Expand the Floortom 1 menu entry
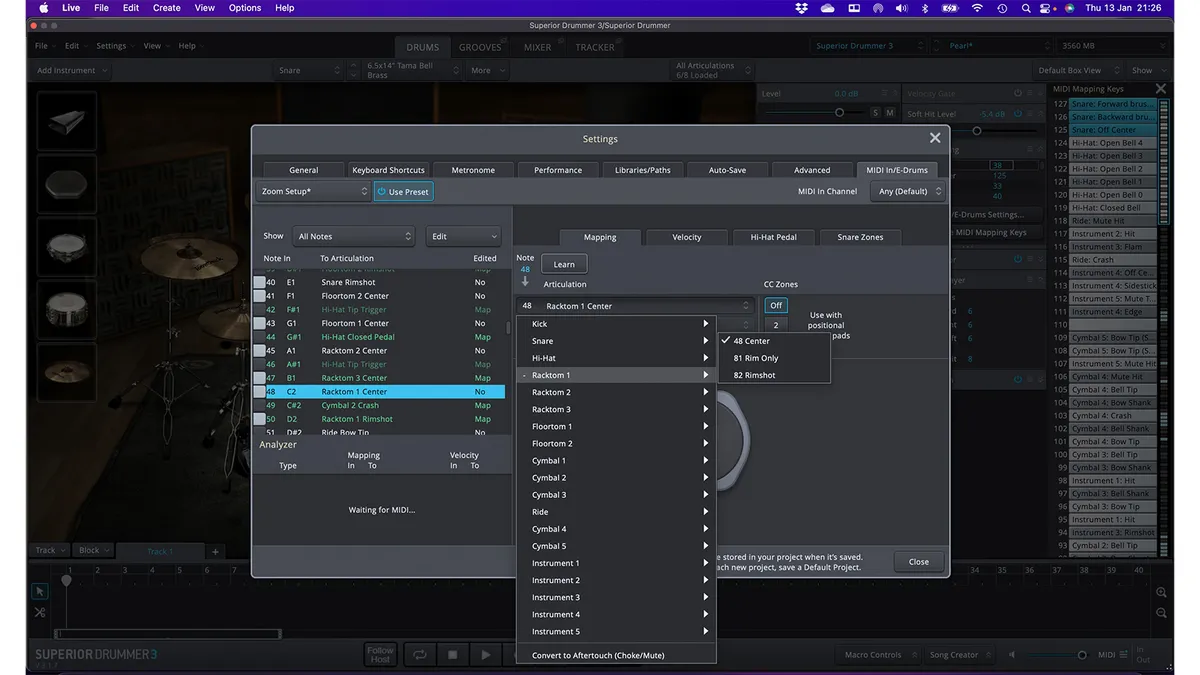1200x675 pixels. 617,426
